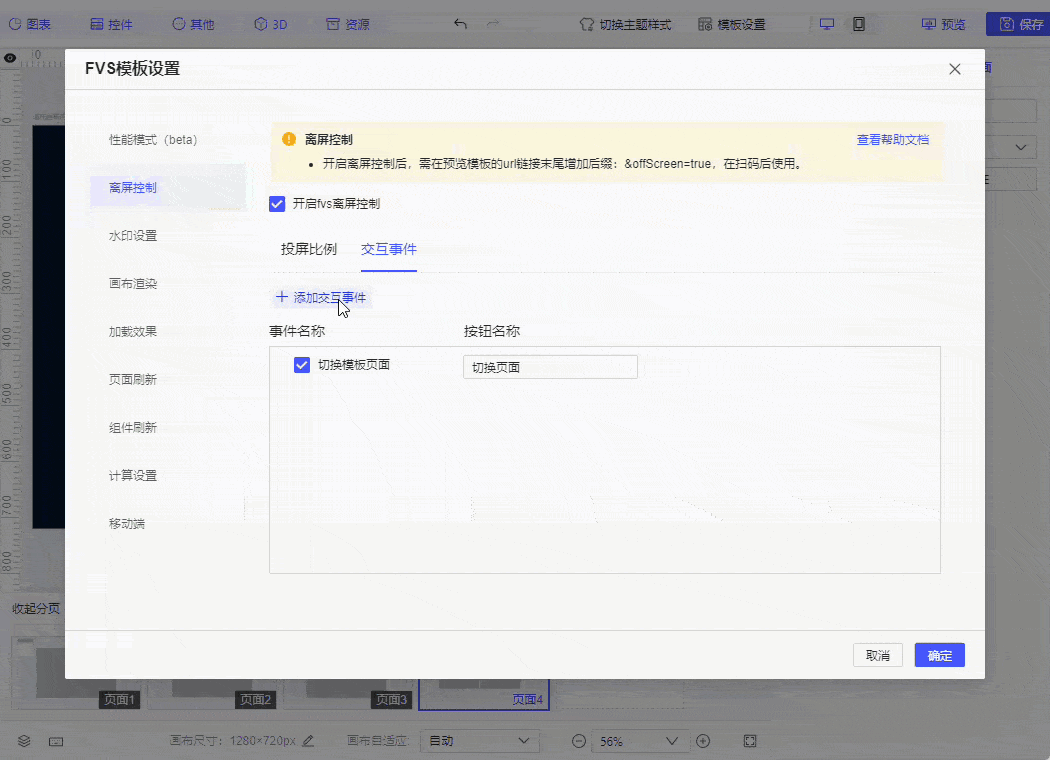1050x760 pixels.
Task: Click the 切换页面 button name input field
Action: (x=550, y=366)
